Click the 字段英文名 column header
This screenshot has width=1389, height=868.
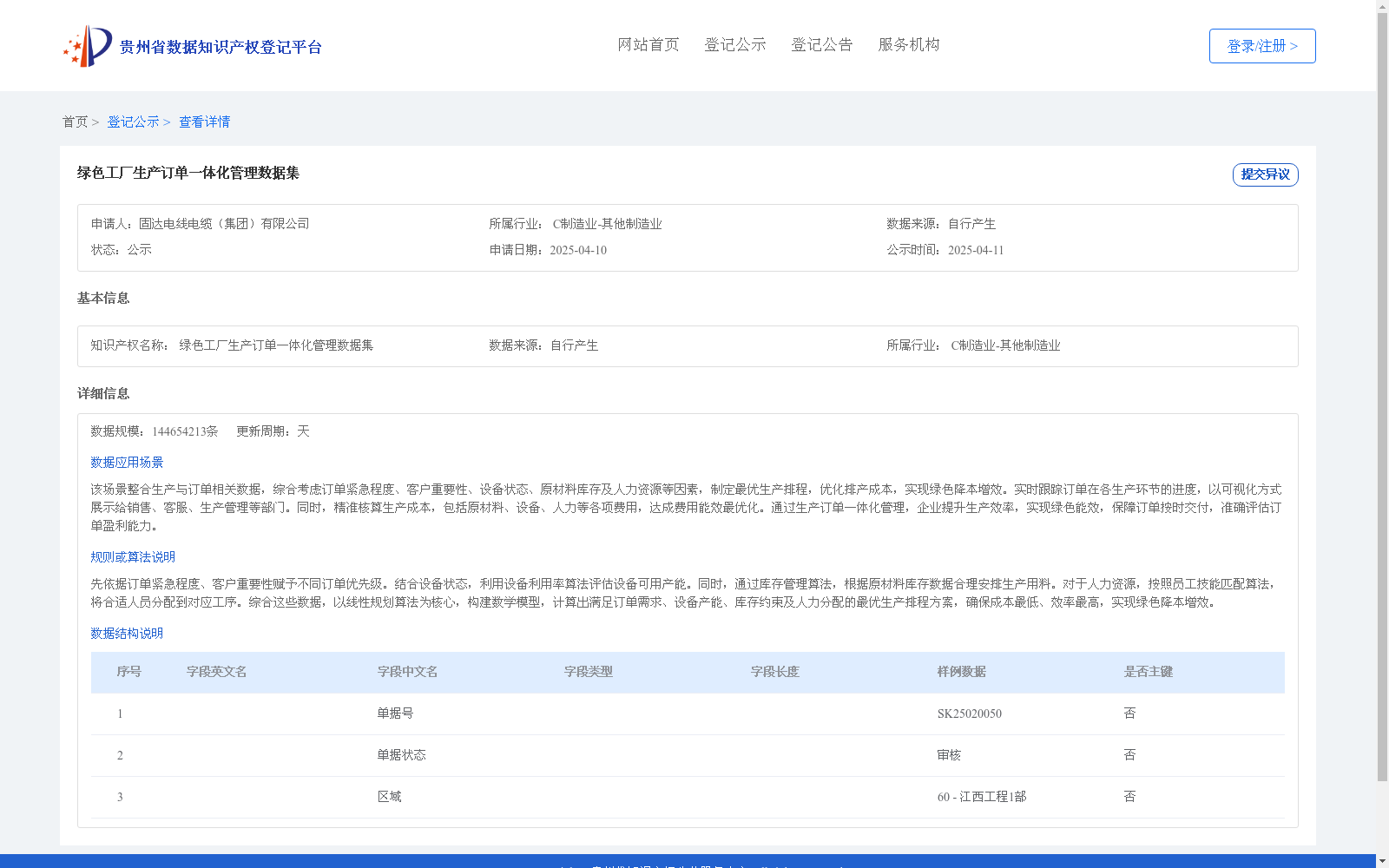(217, 672)
